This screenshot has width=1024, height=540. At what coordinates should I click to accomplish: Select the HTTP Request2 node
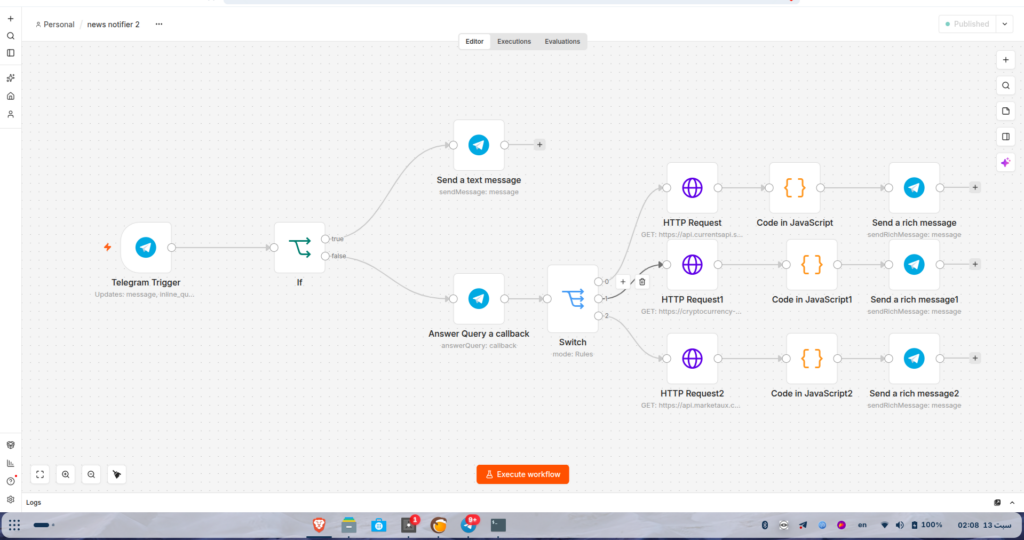point(692,358)
